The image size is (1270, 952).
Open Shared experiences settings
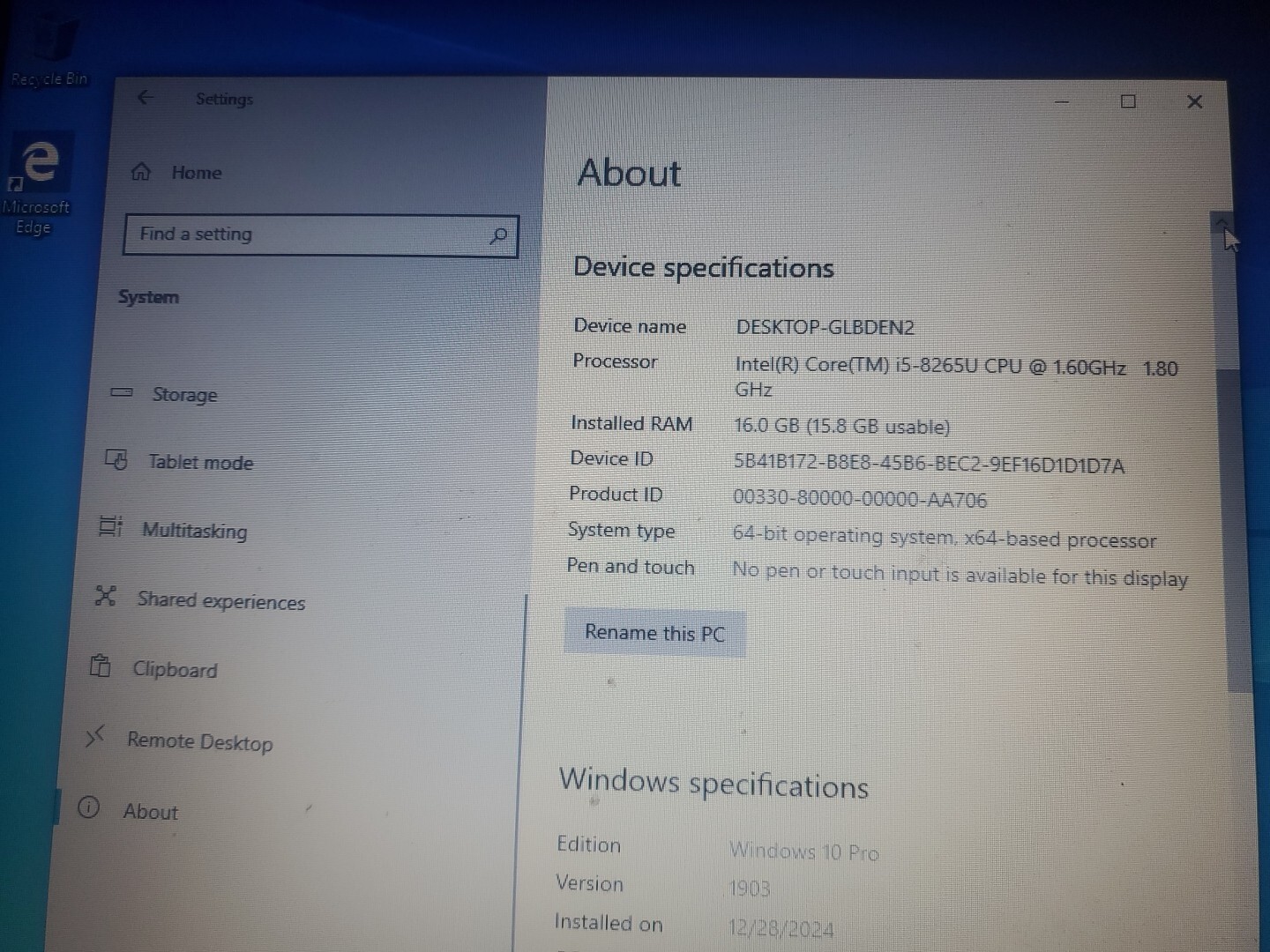(x=220, y=601)
